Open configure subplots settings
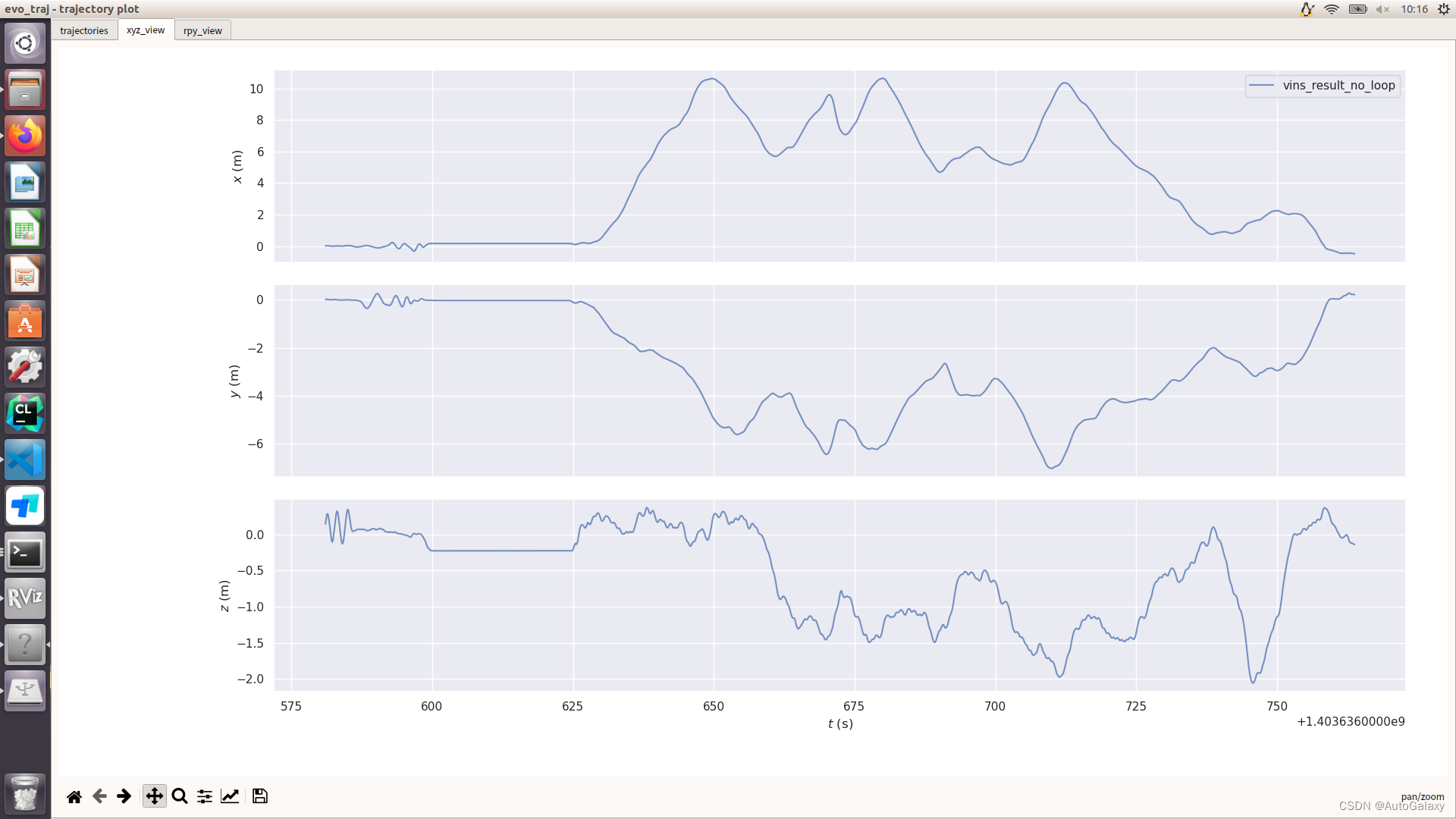 tap(205, 796)
